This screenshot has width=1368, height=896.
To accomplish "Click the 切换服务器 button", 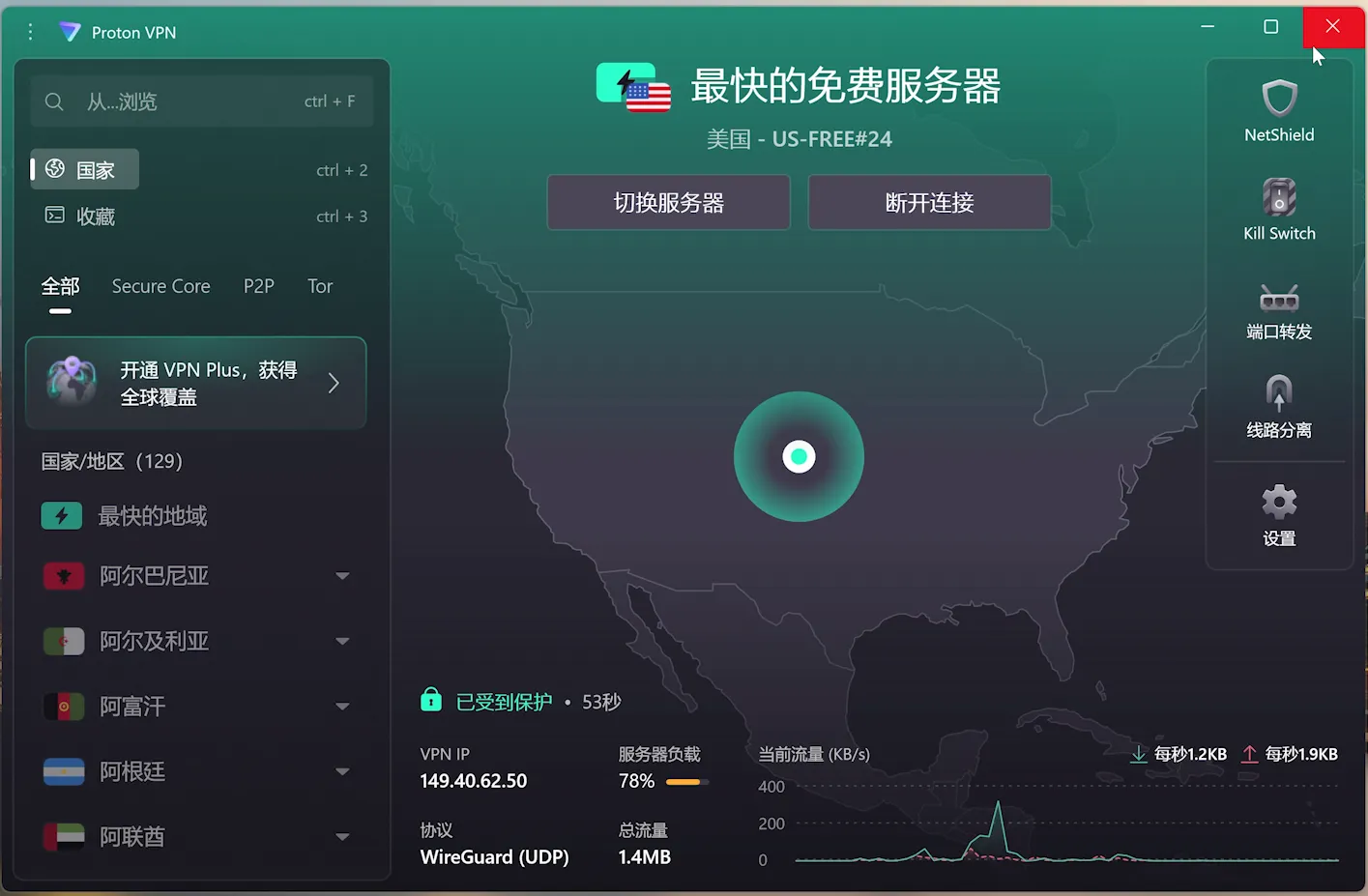I will click(669, 202).
